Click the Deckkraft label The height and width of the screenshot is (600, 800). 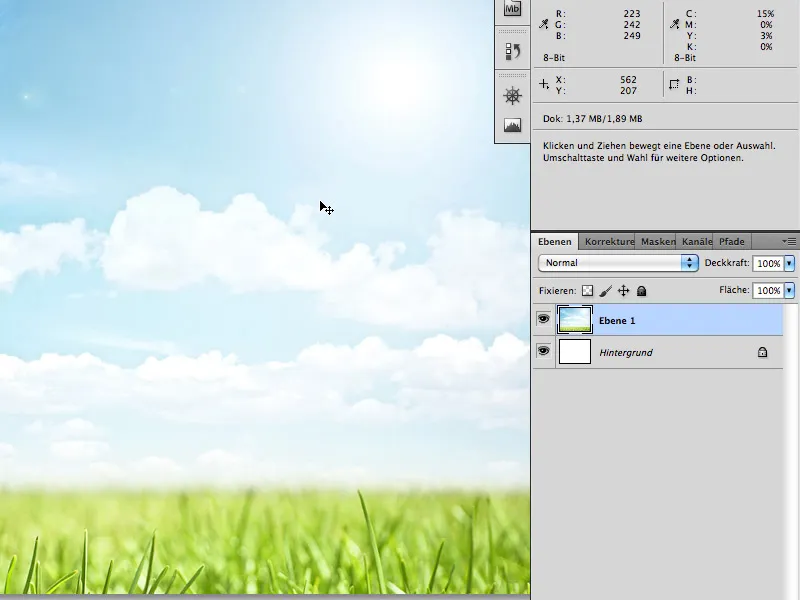click(727, 263)
